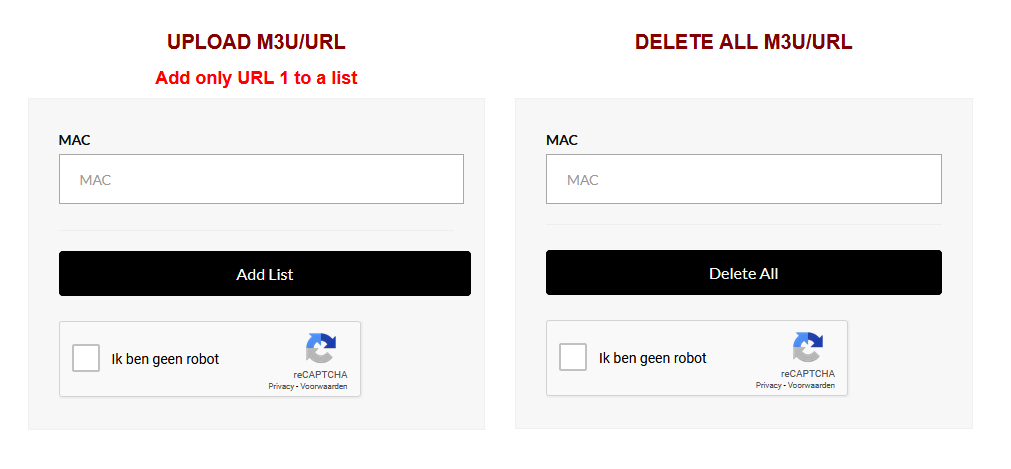Open the Privacy link in the delete form captcha

click(x=768, y=385)
